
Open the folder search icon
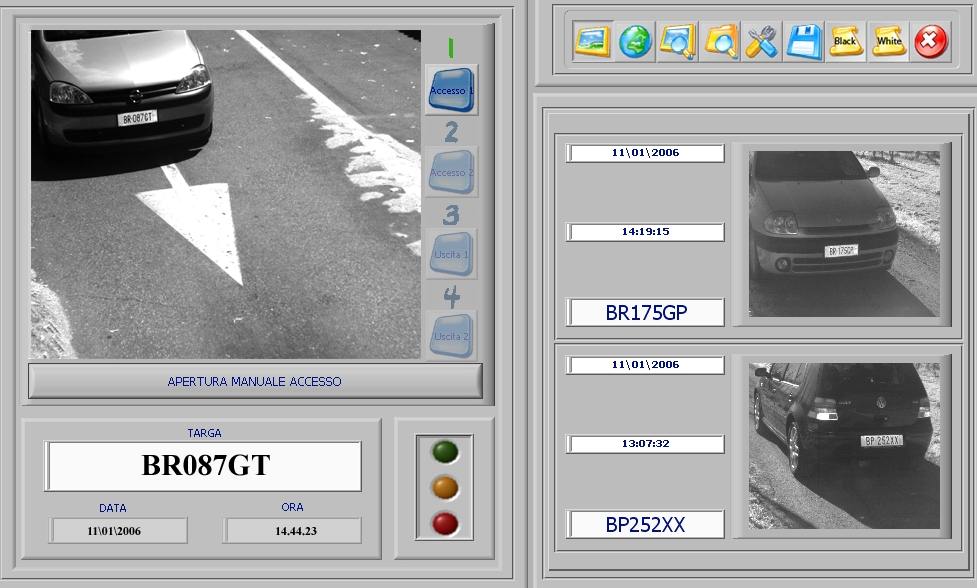pyautogui.click(x=720, y=42)
